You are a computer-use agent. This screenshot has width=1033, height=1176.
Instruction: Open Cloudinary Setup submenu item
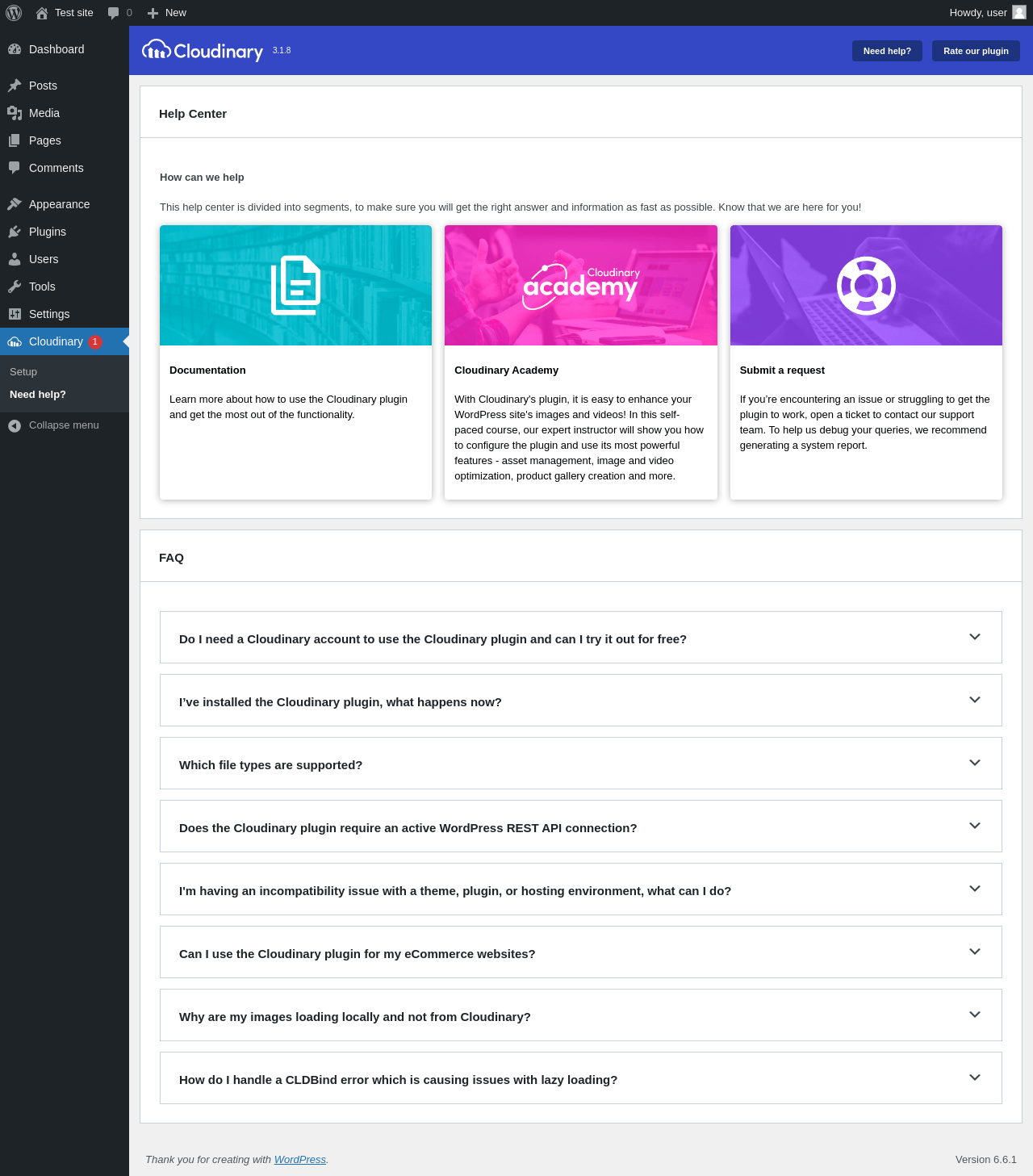23,372
